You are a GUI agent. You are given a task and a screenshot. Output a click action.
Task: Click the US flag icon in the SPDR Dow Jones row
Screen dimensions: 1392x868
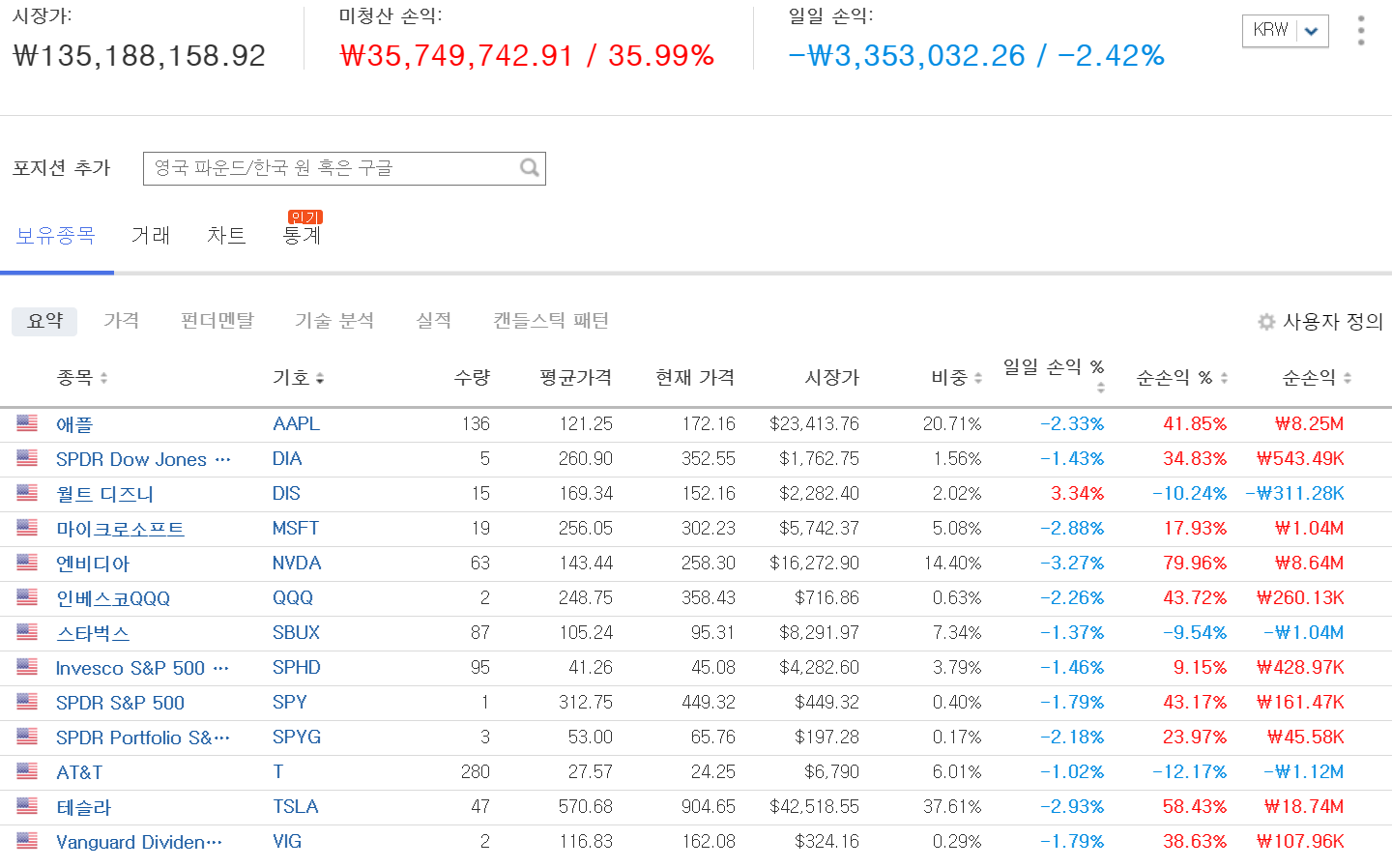pyautogui.click(x=27, y=458)
